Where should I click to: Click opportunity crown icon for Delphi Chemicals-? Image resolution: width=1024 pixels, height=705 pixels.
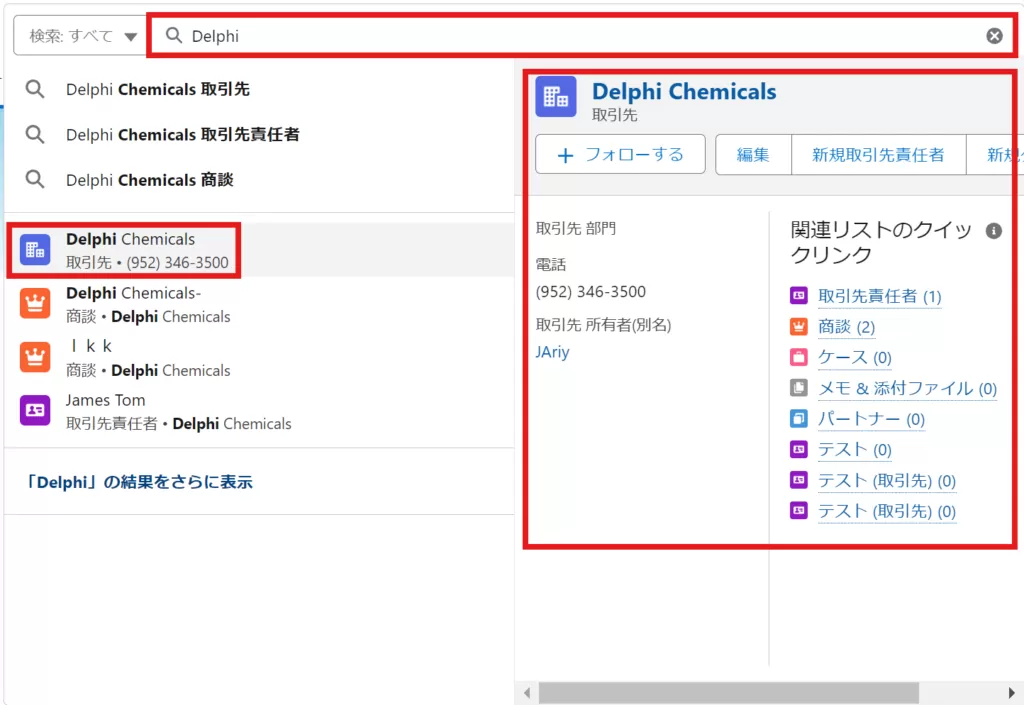click(x=35, y=304)
